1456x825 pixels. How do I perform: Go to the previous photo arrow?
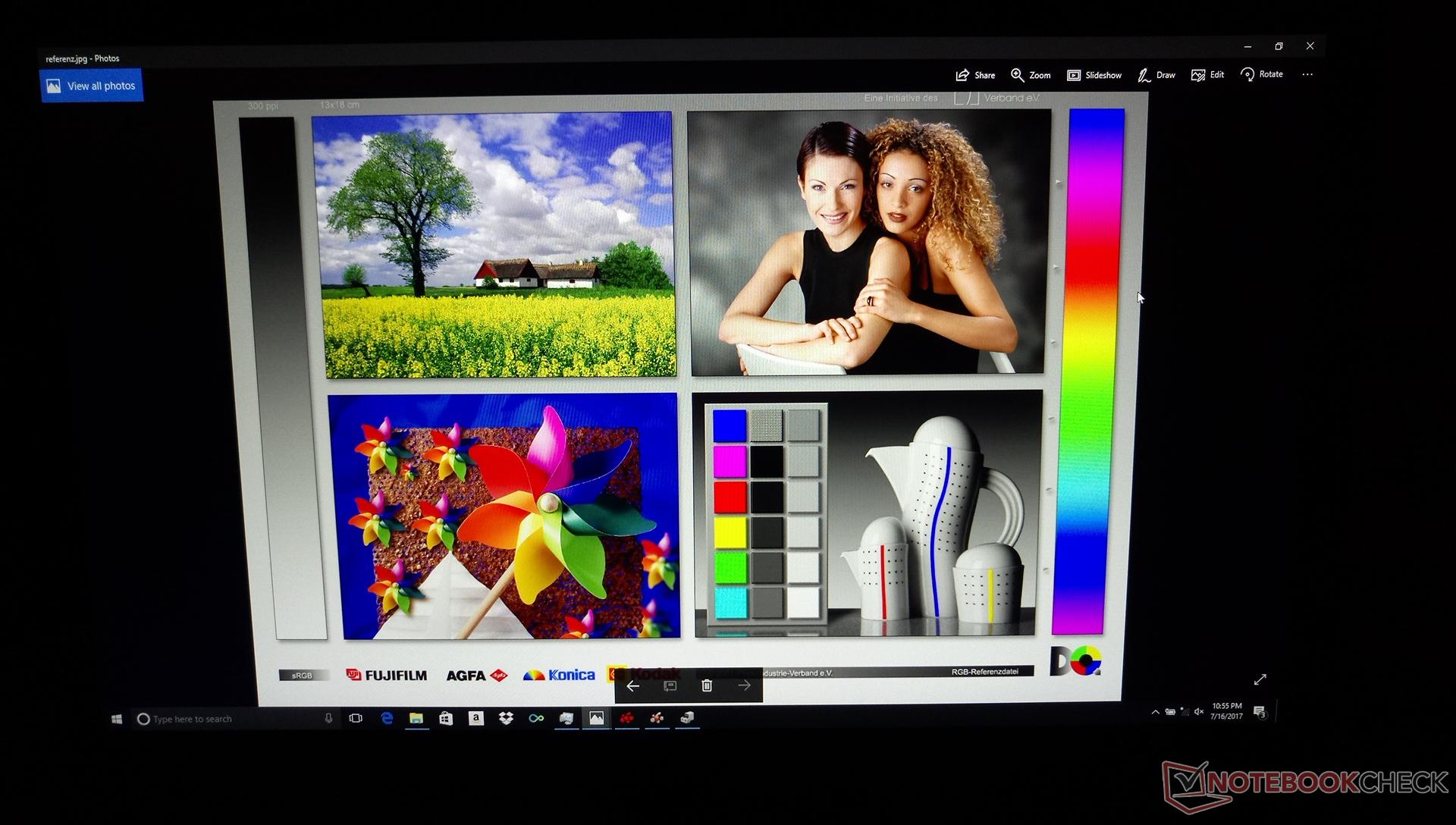[x=633, y=685]
